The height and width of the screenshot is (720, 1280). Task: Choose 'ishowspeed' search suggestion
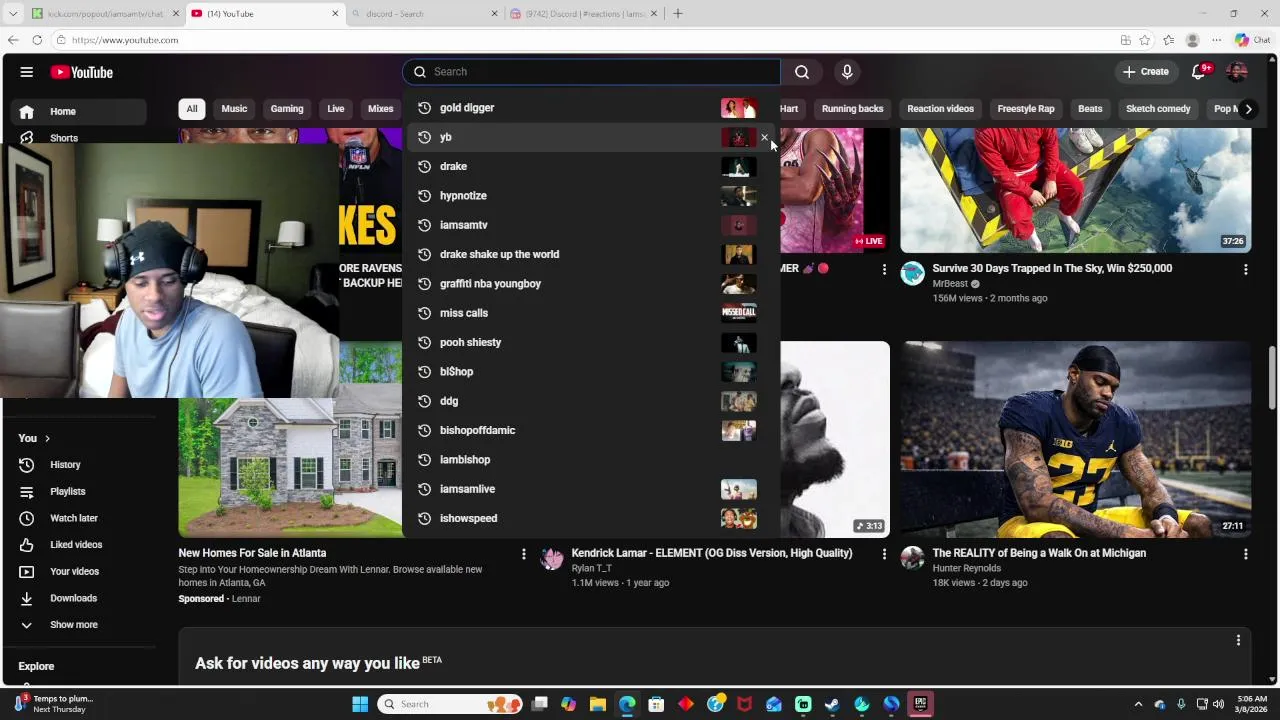pos(591,519)
